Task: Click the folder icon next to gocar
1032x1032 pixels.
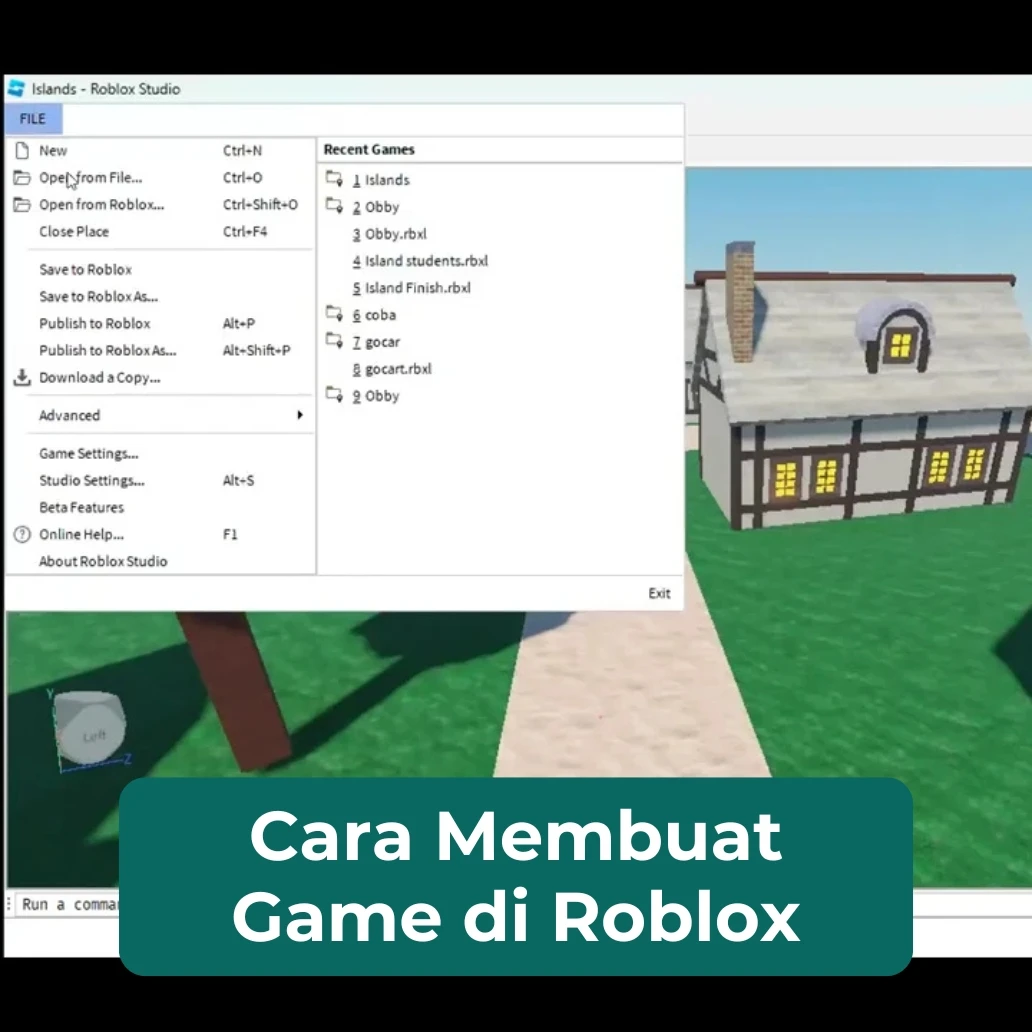Action: pos(334,339)
